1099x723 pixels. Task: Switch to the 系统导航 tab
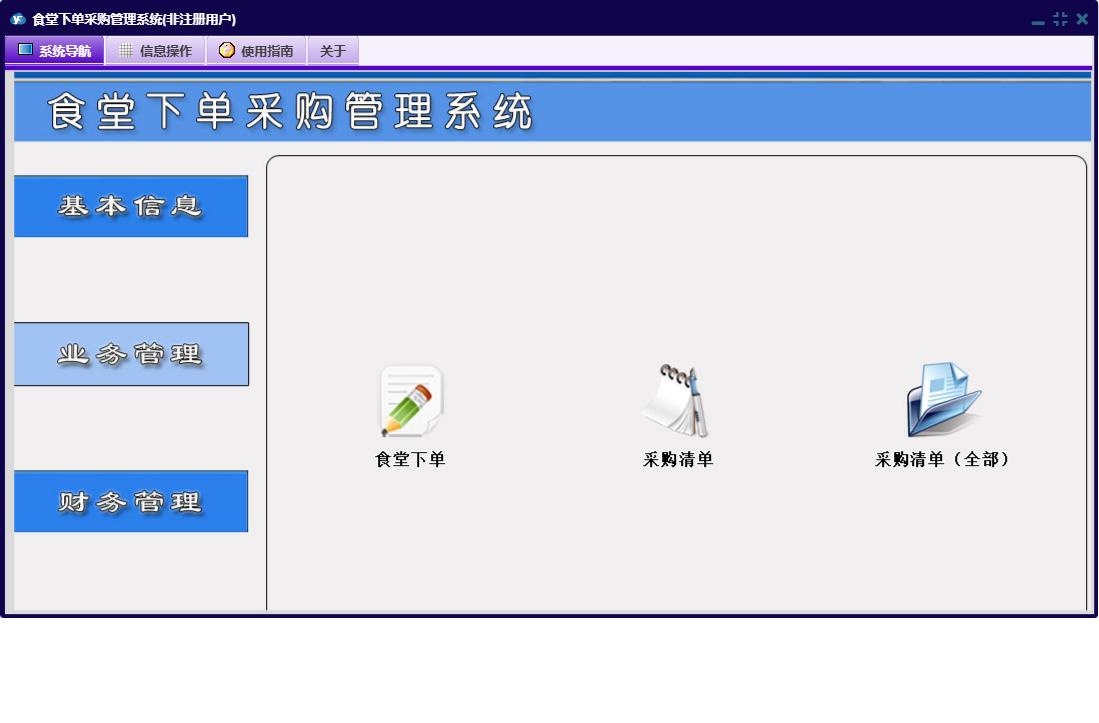click(x=55, y=50)
